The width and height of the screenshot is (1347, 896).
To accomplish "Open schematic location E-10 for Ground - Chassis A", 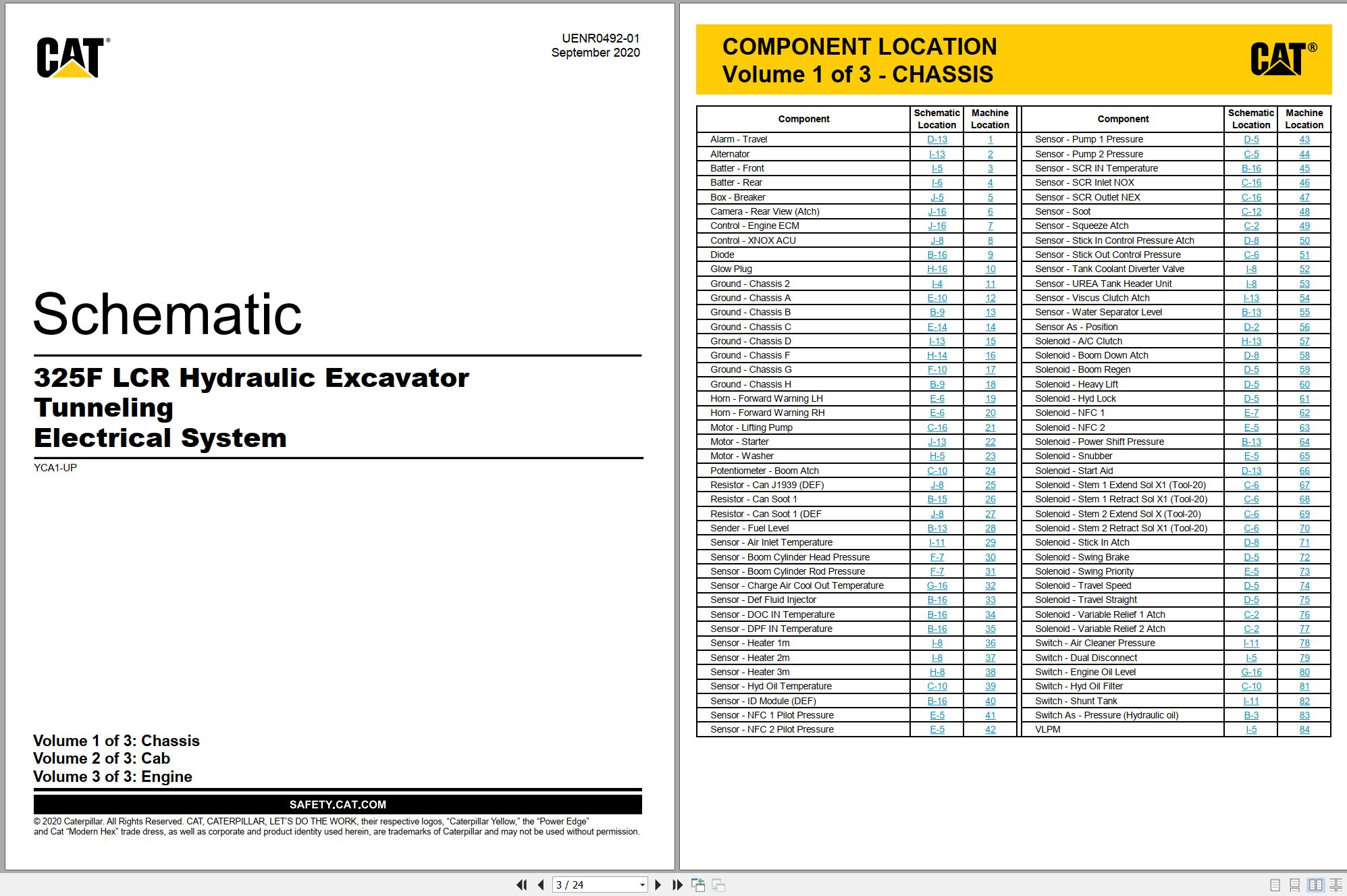I will [x=936, y=298].
